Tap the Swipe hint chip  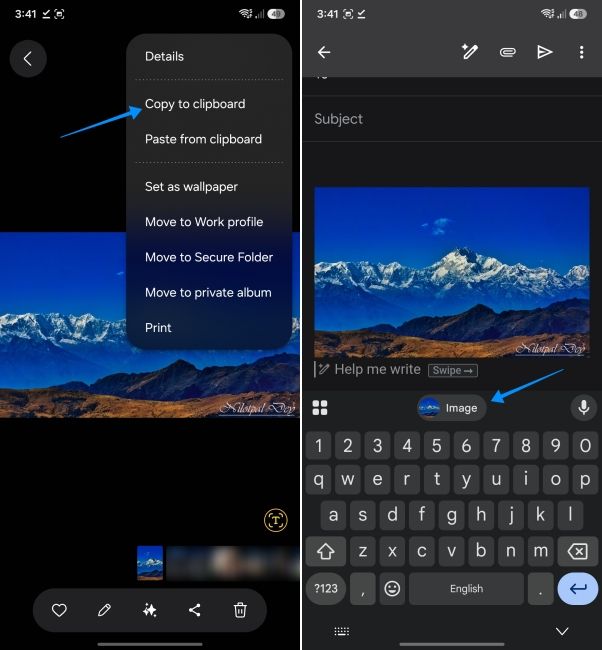point(453,371)
